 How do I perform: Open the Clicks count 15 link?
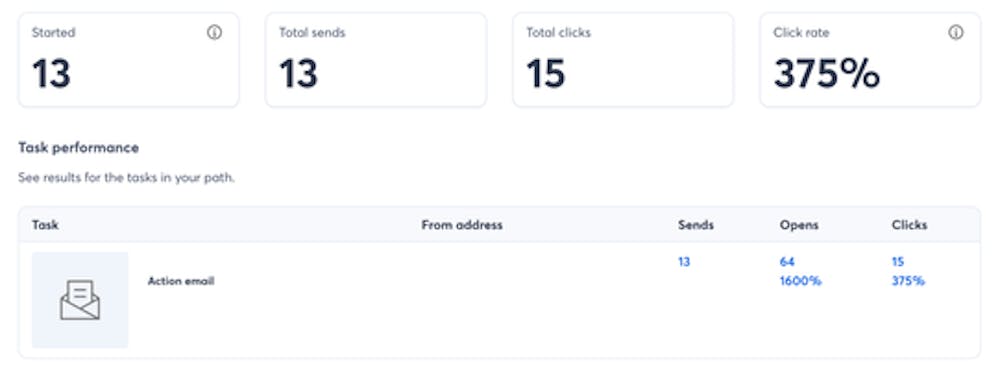pos(898,262)
